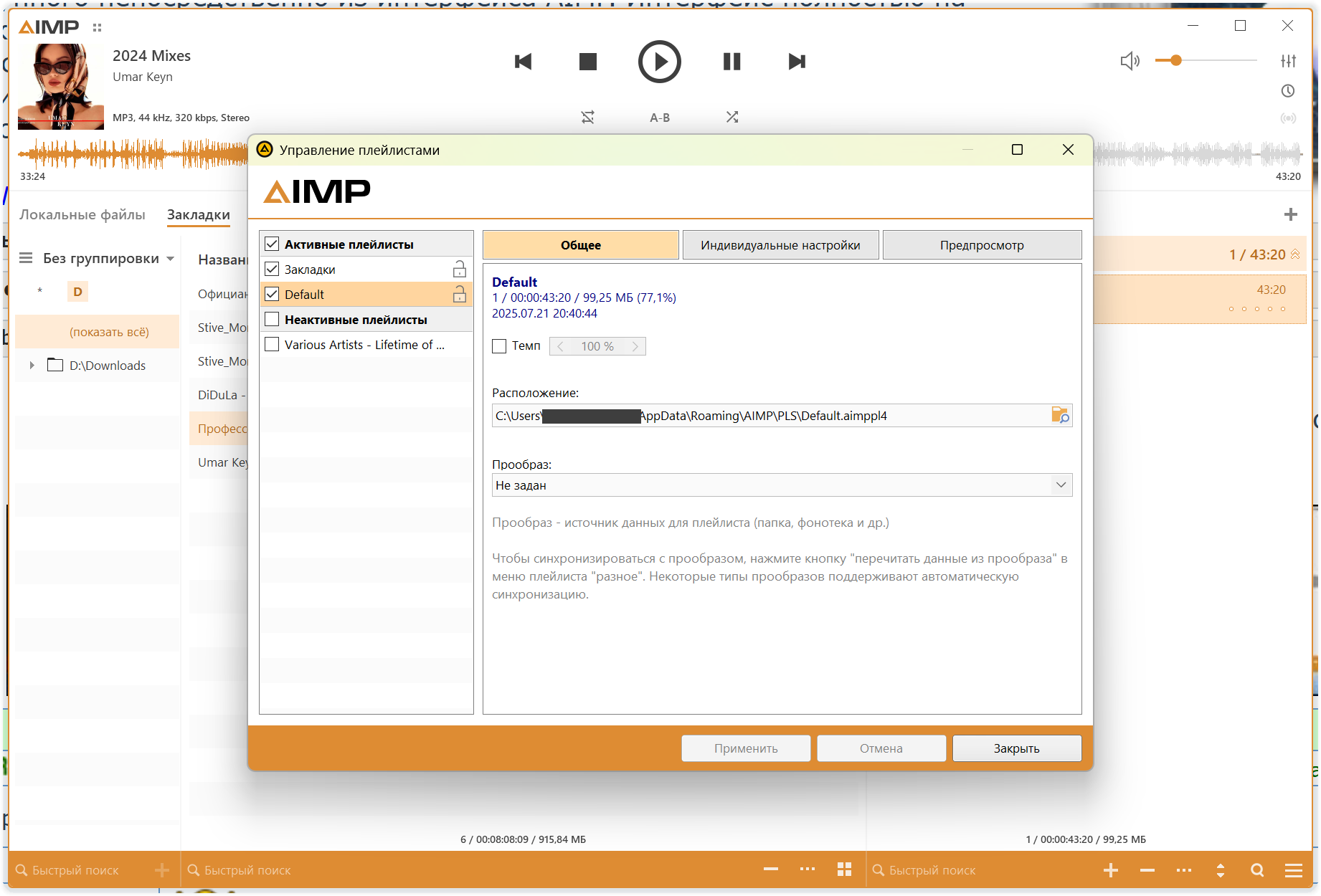Enable the Темп checkbox
1321x896 pixels.
point(499,346)
